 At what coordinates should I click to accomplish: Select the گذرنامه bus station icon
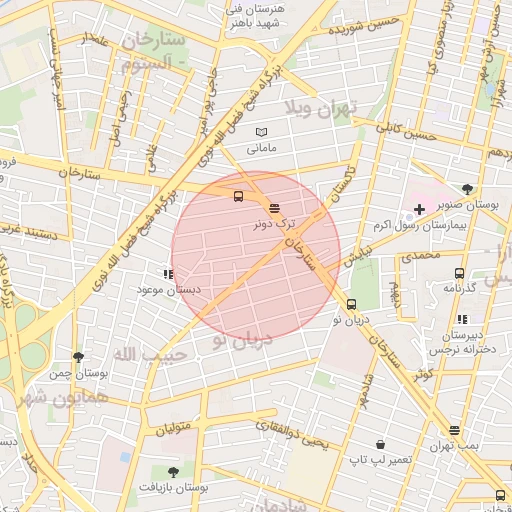click(459, 274)
